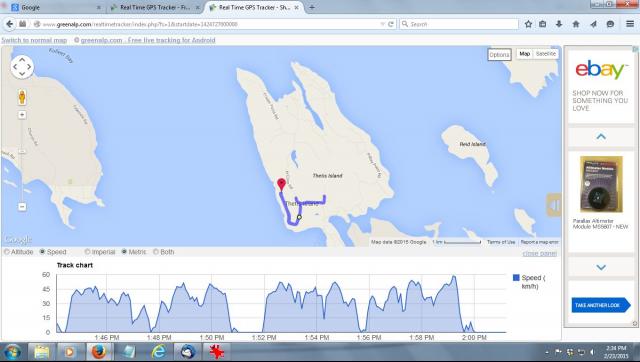640x362 pixels.
Task: Launch Windows Media Player from taskbar
Action: (x=70, y=352)
